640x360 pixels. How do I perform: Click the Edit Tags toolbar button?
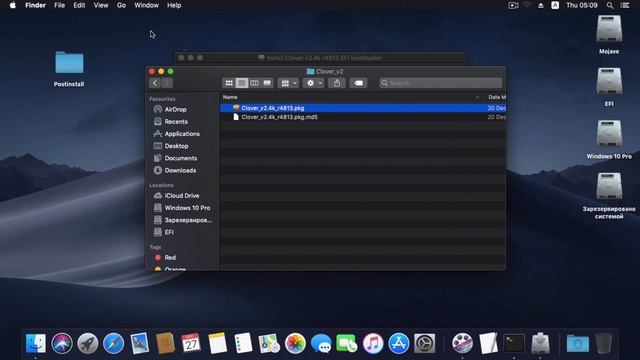[x=358, y=83]
